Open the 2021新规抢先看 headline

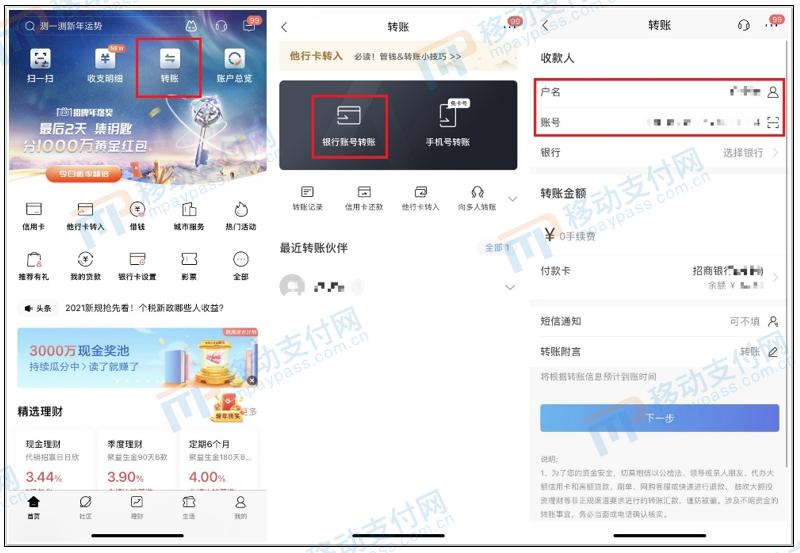144,308
